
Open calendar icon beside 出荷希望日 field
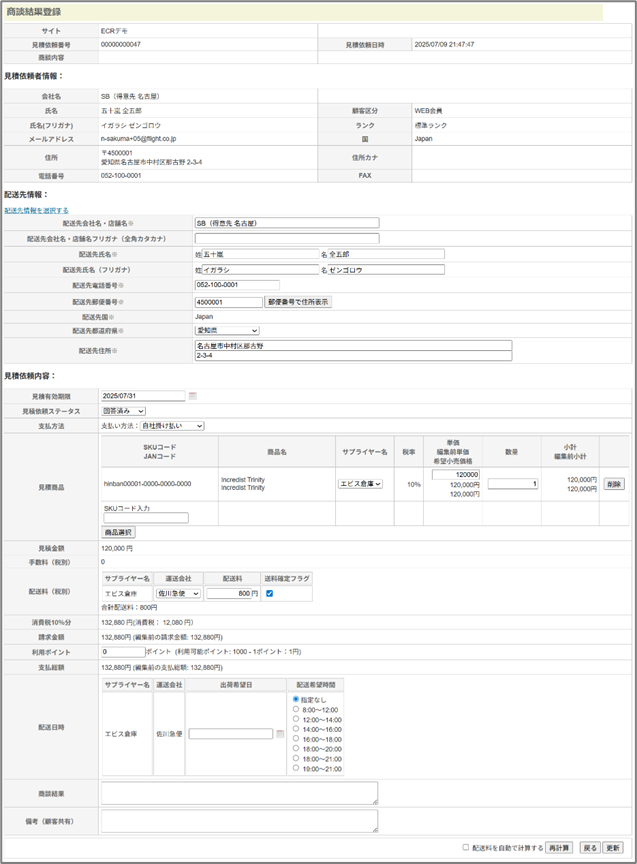pos(281,734)
